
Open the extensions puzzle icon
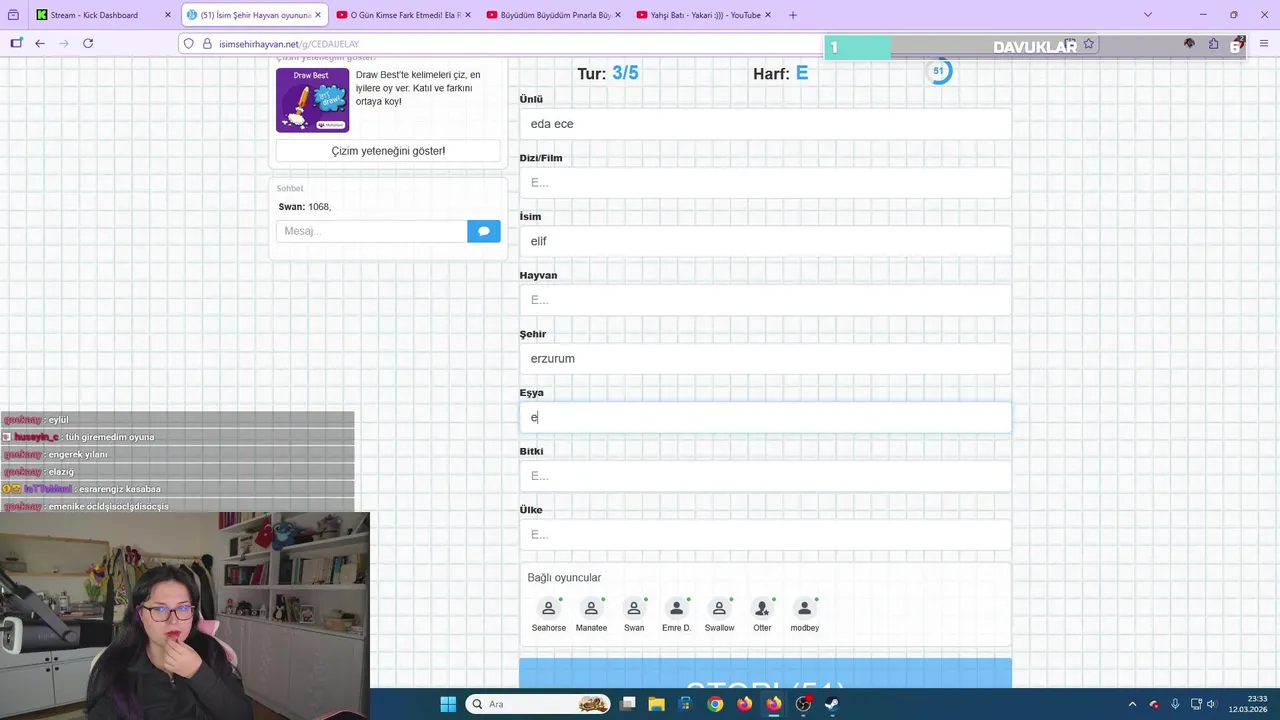[1213, 44]
